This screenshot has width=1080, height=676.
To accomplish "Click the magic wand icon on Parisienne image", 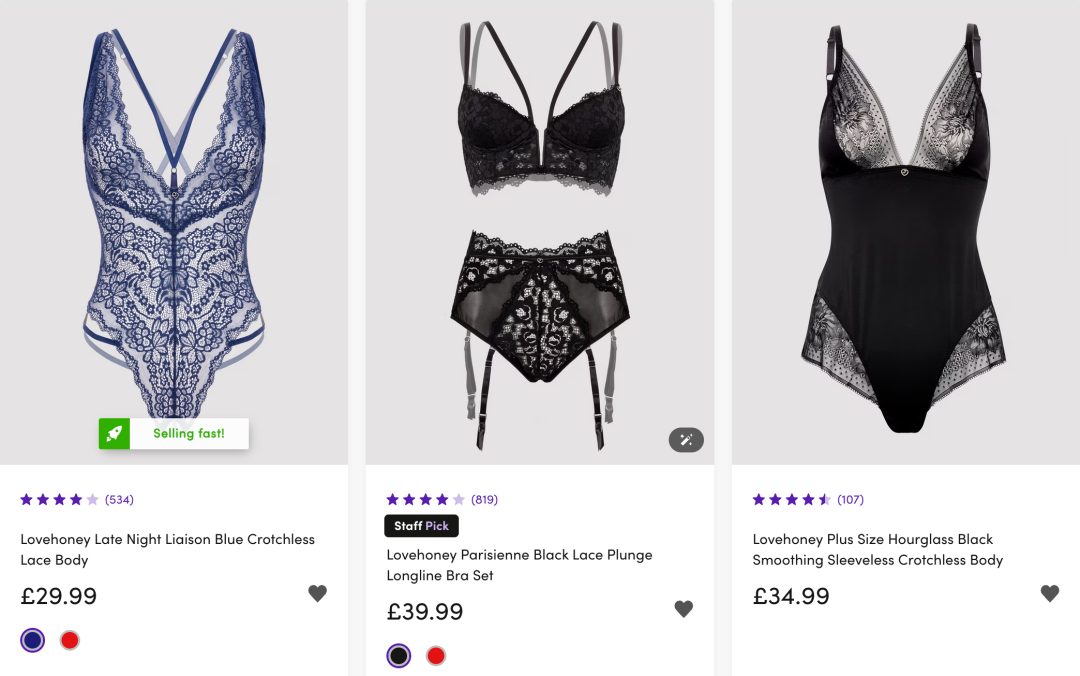I will pos(686,440).
